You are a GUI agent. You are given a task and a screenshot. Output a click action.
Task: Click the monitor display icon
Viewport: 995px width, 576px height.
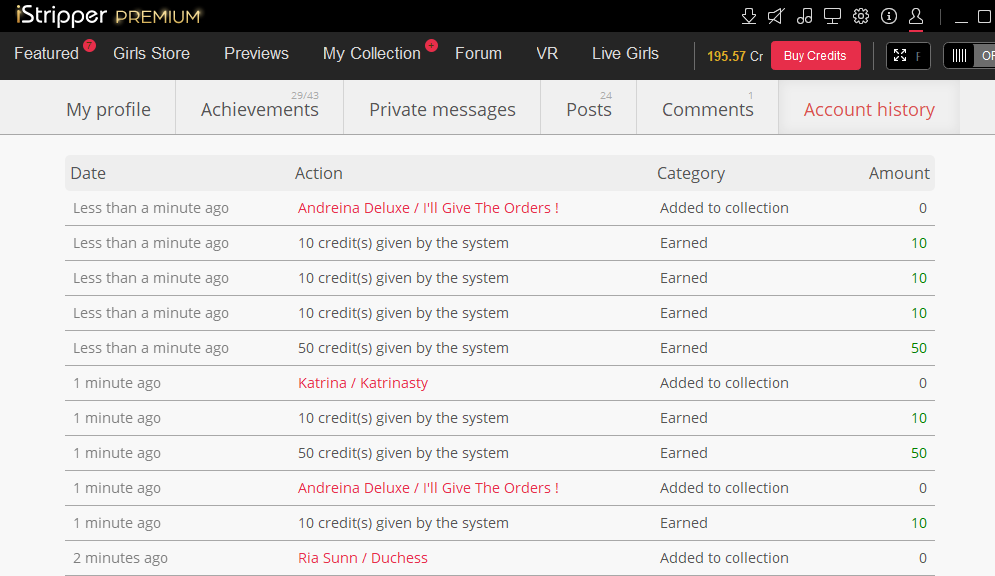pyautogui.click(x=832, y=16)
